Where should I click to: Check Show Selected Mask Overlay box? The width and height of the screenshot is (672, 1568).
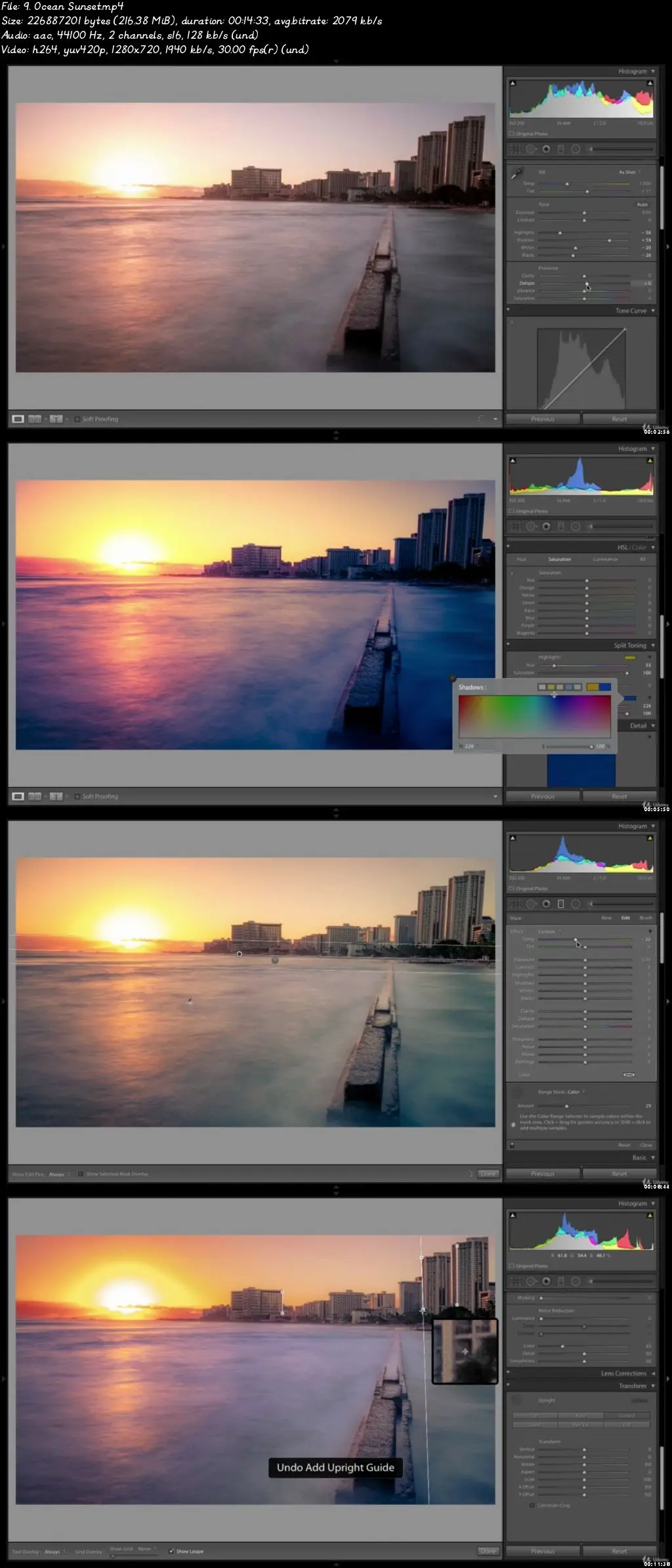tap(80, 1174)
